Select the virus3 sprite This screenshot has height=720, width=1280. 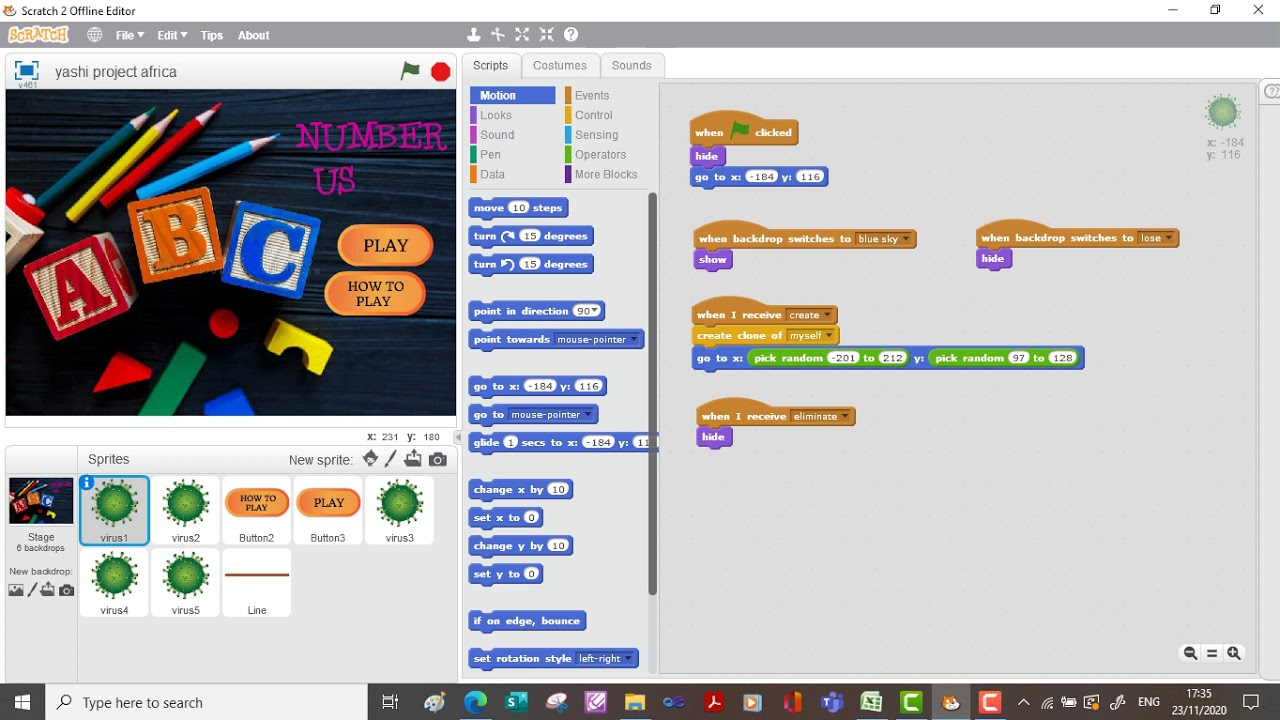[x=399, y=510]
